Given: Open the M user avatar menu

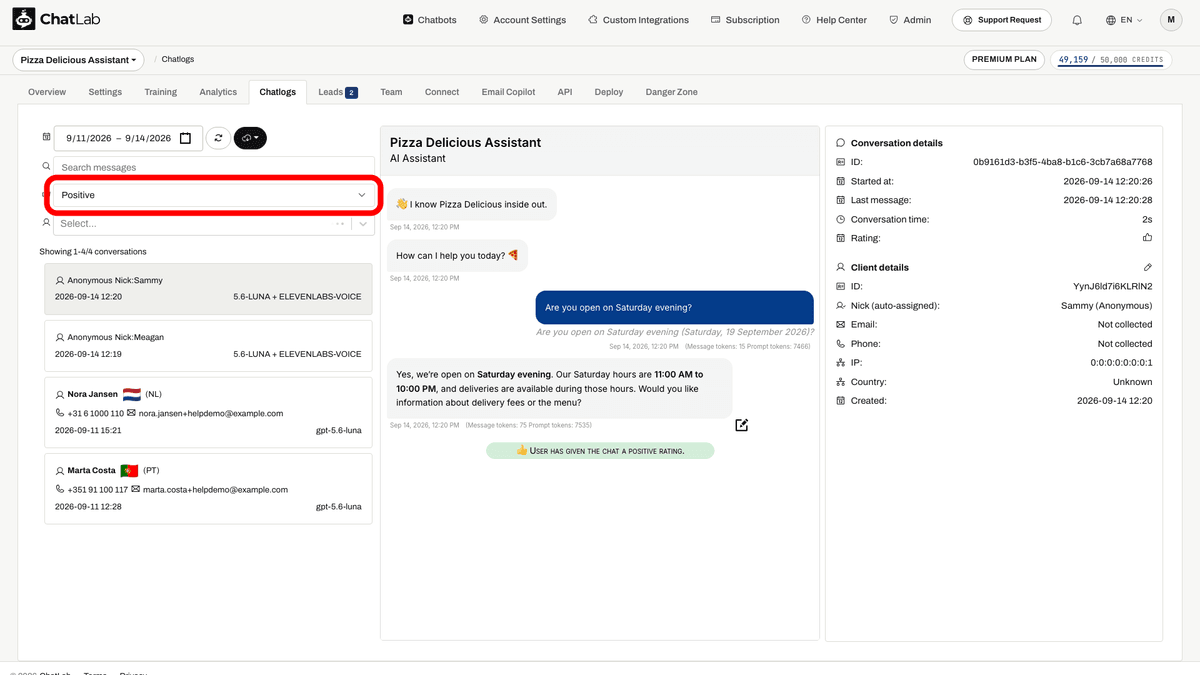Looking at the screenshot, I should [x=1171, y=20].
